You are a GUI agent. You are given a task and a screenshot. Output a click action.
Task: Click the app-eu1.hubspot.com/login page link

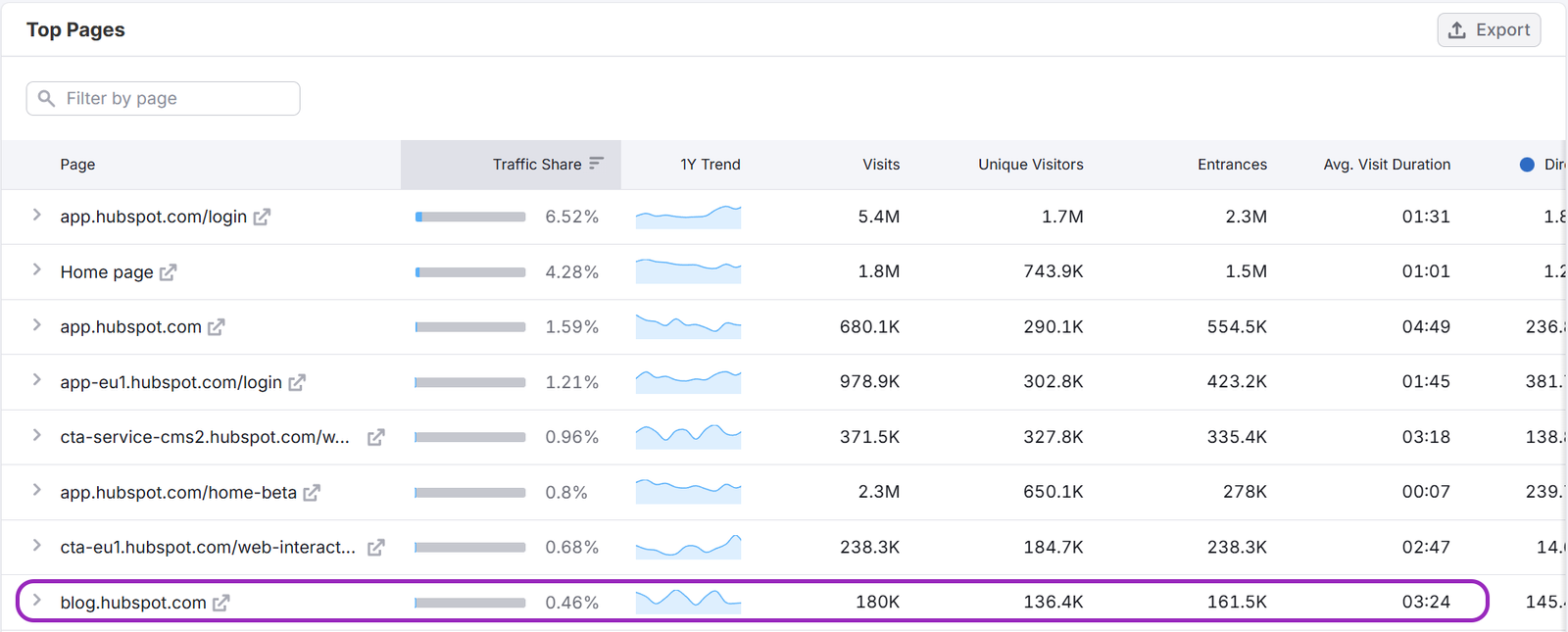(x=171, y=382)
